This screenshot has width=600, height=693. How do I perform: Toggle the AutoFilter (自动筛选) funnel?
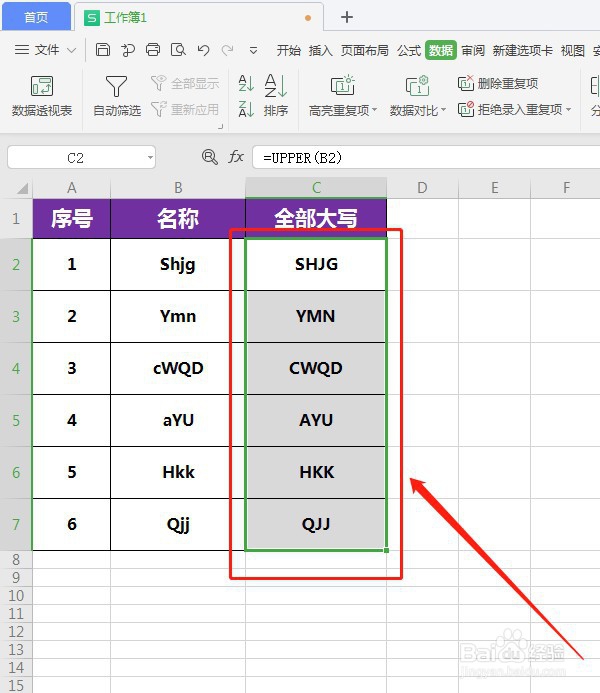point(117,96)
